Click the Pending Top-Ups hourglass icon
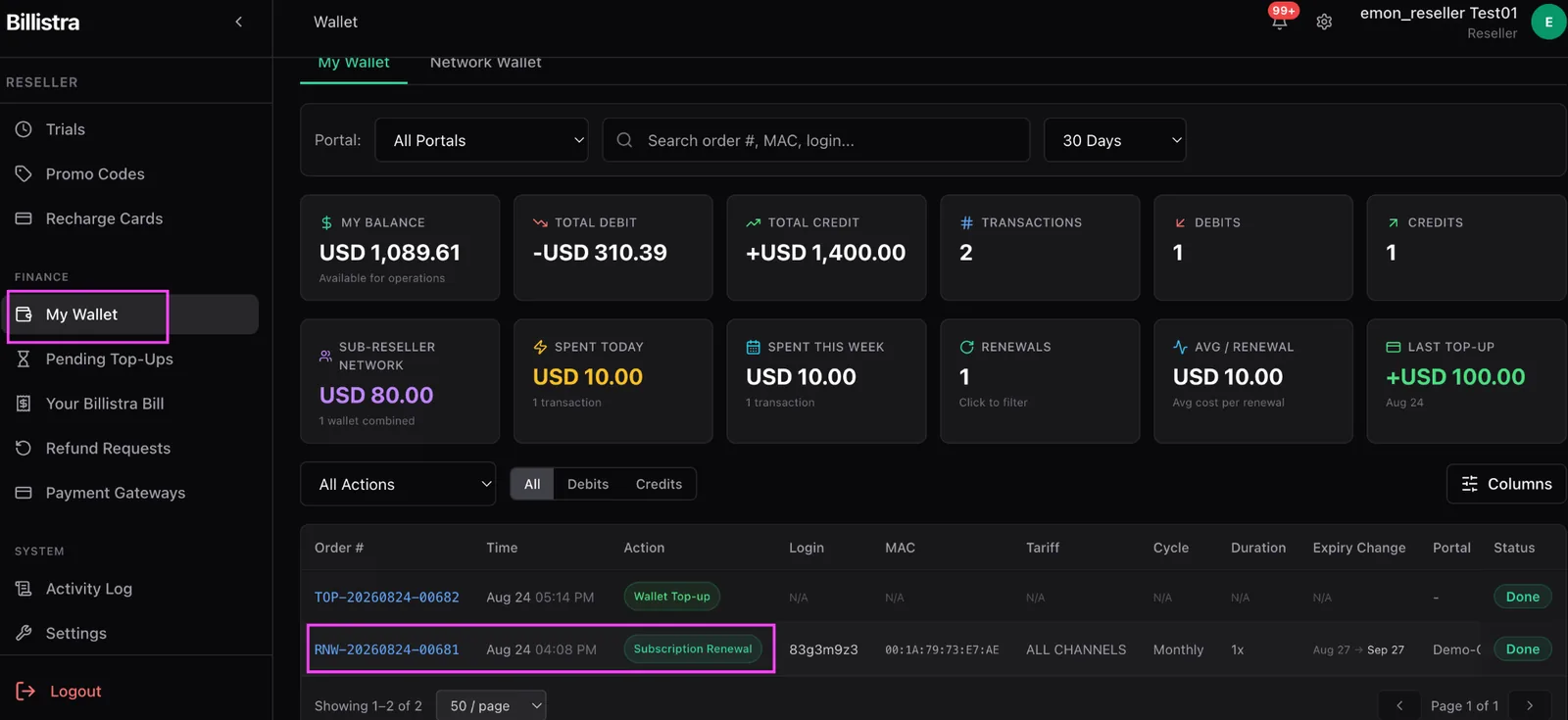The height and width of the screenshot is (720, 1568). pos(24,359)
